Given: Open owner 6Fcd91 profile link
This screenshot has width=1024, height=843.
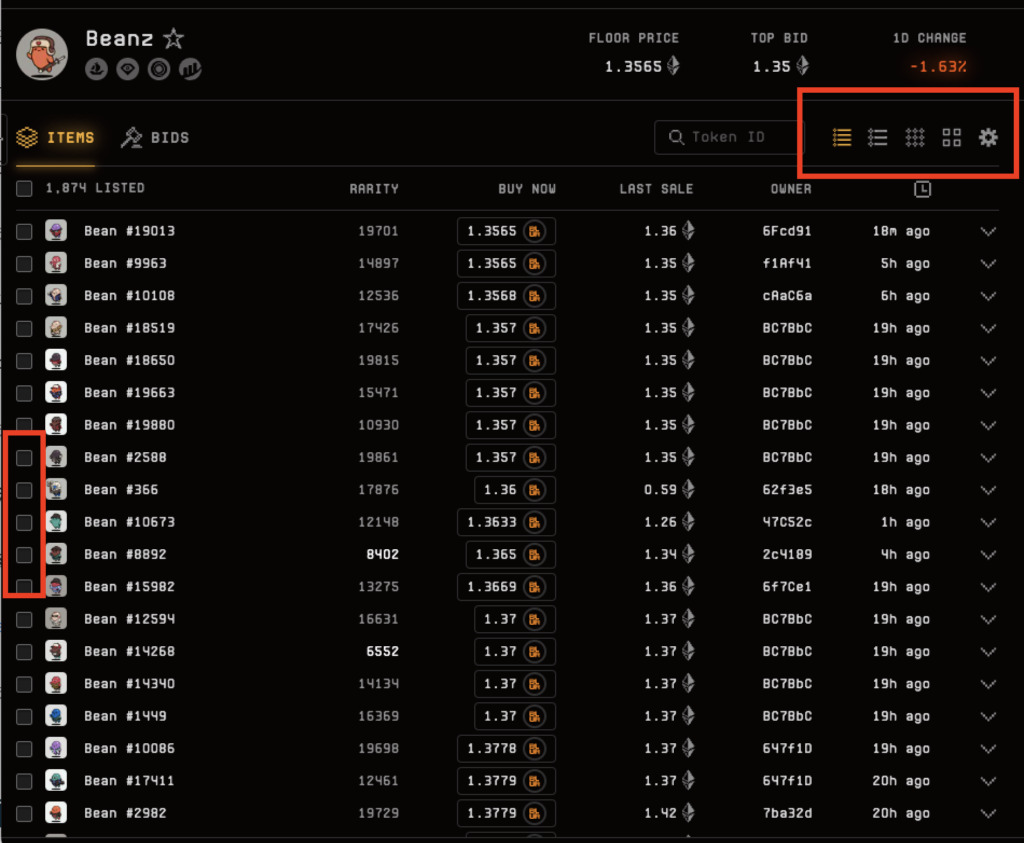Looking at the screenshot, I should click(787, 231).
